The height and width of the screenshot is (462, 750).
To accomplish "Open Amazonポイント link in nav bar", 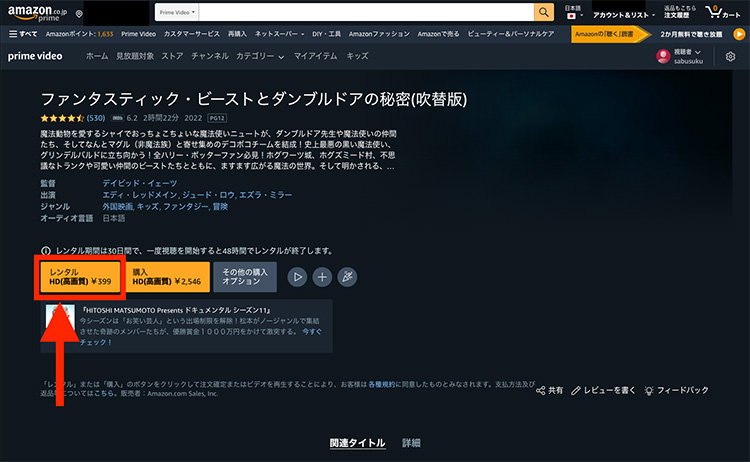I will coord(79,34).
